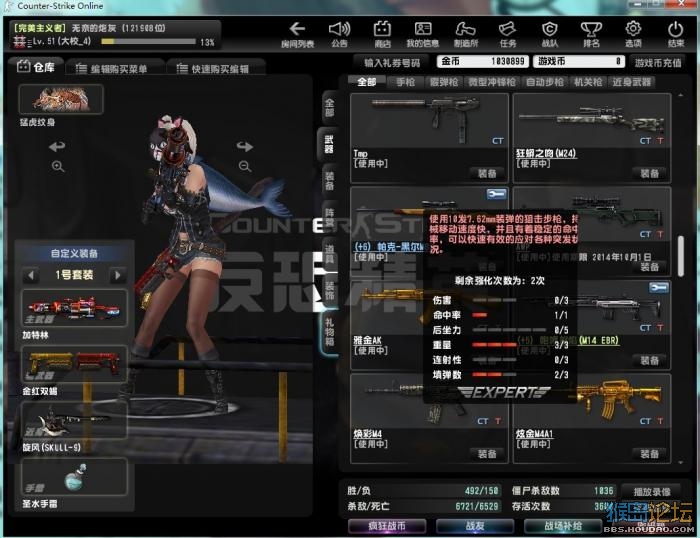Screen dimensions: 700x538
Task: Select the 手枪 pistol filter tab
Action: [405, 82]
